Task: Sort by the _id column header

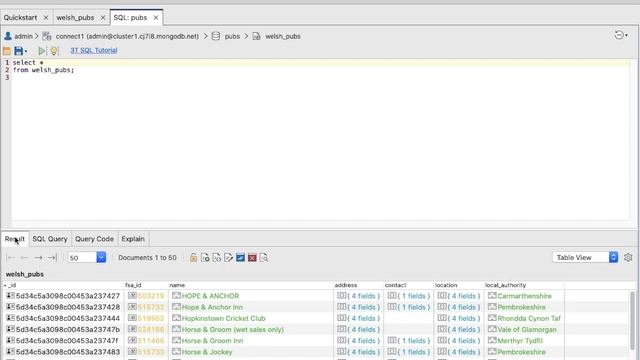Action: (63, 285)
